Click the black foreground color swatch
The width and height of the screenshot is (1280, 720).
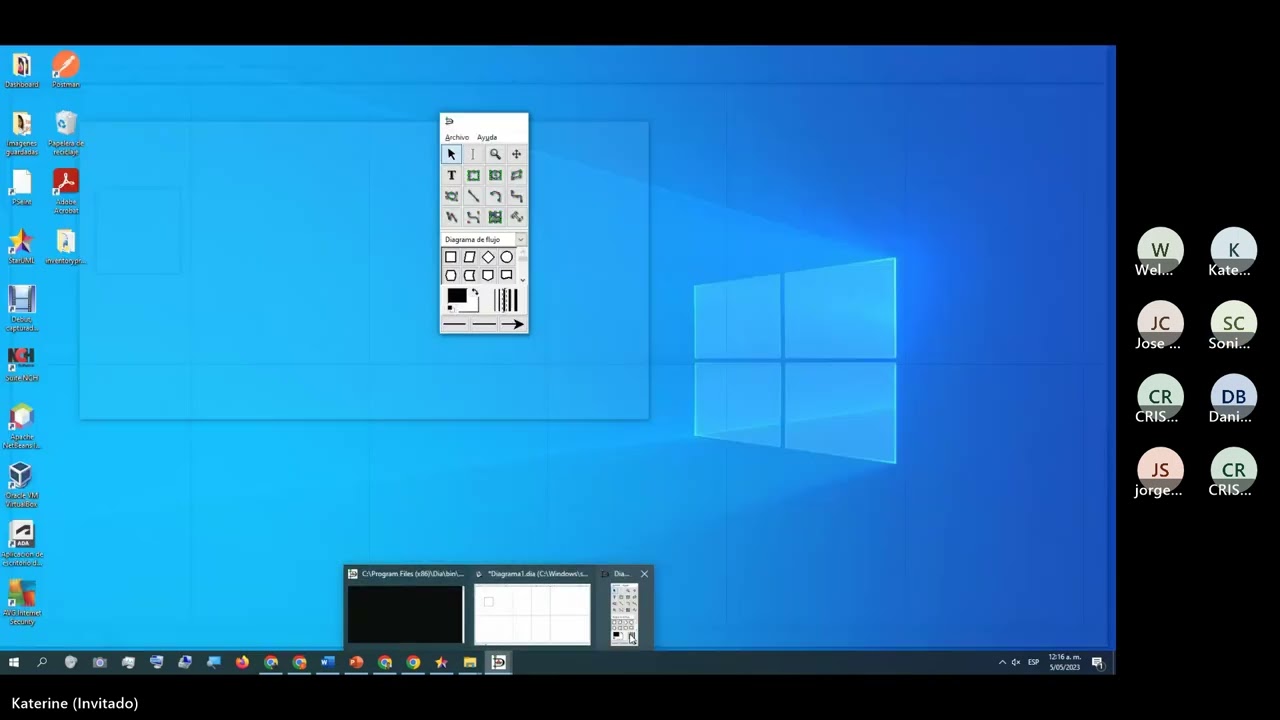point(456,296)
